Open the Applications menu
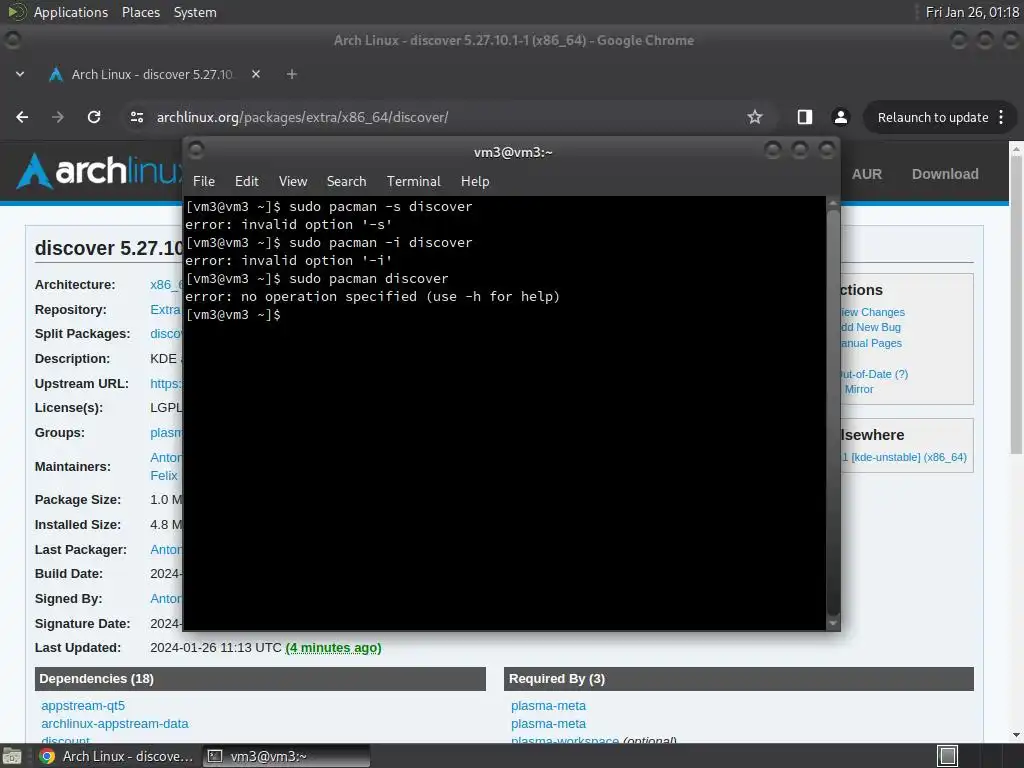The height and width of the screenshot is (768, 1024). 71,12
